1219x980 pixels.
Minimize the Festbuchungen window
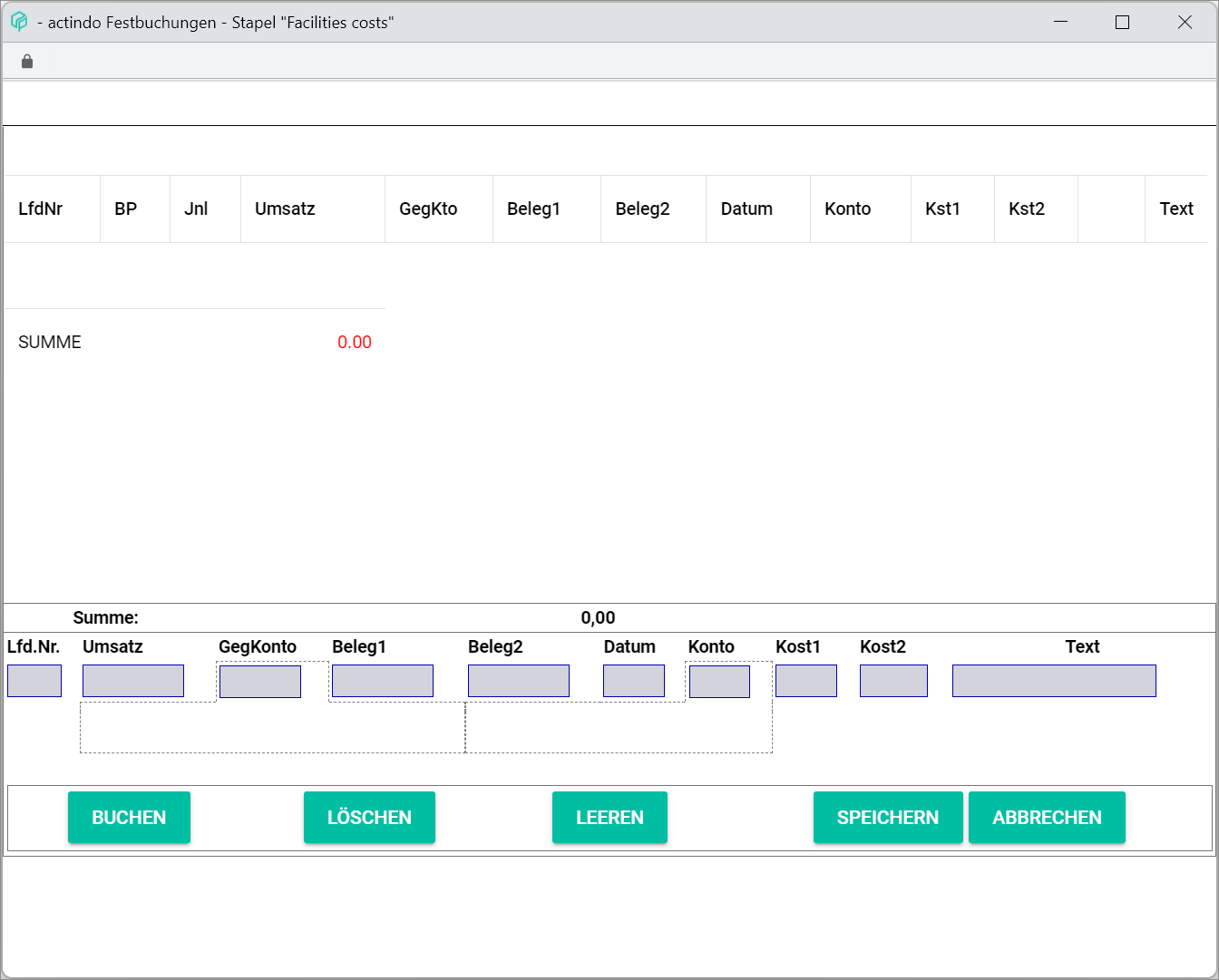1060,22
